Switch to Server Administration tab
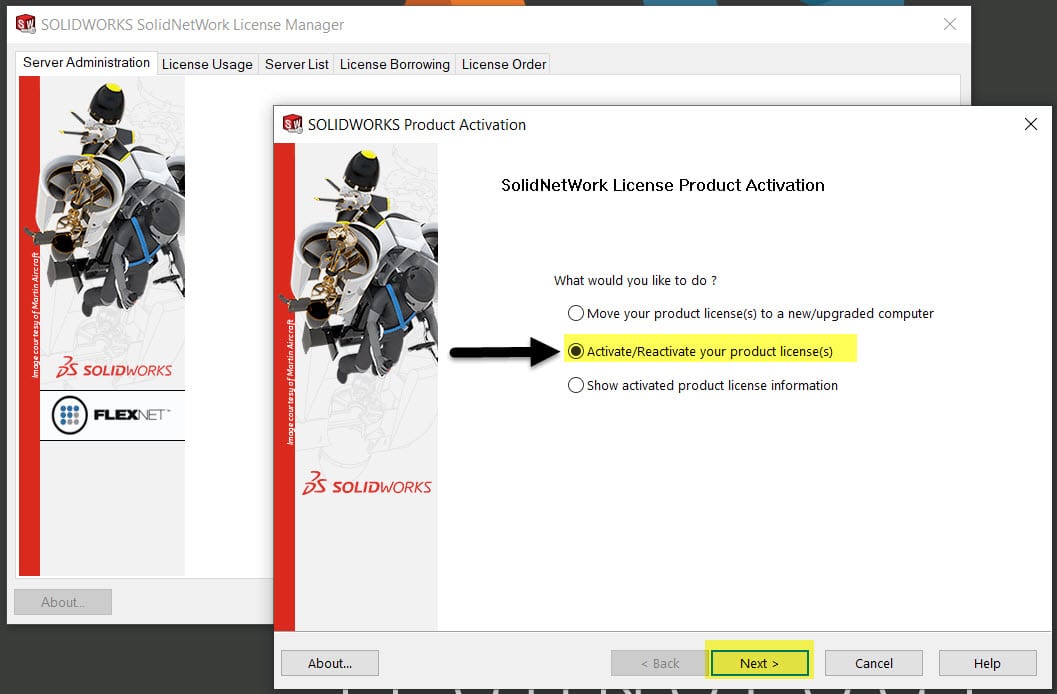Viewport: 1057px width, 694px height. coord(86,63)
